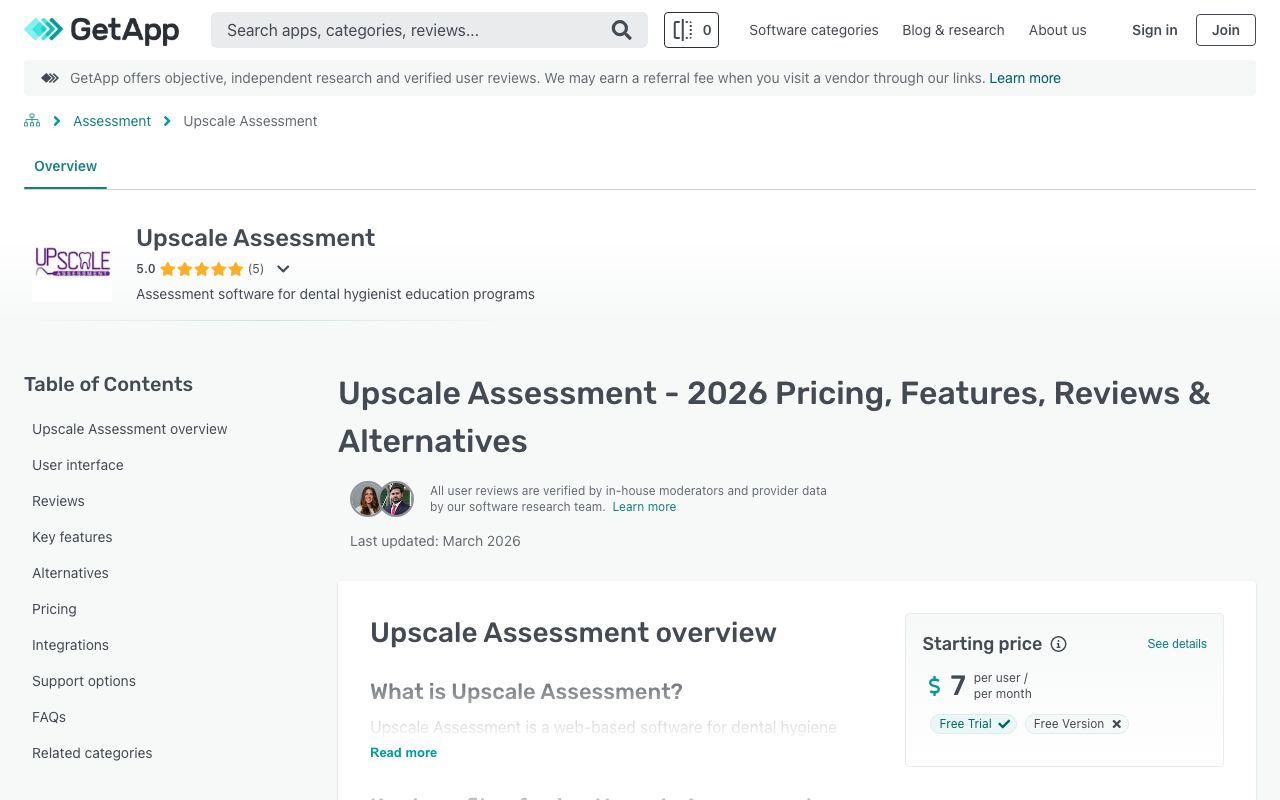Click the Upscale Assessment product logo
Image resolution: width=1280 pixels, height=800 pixels.
click(72, 262)
